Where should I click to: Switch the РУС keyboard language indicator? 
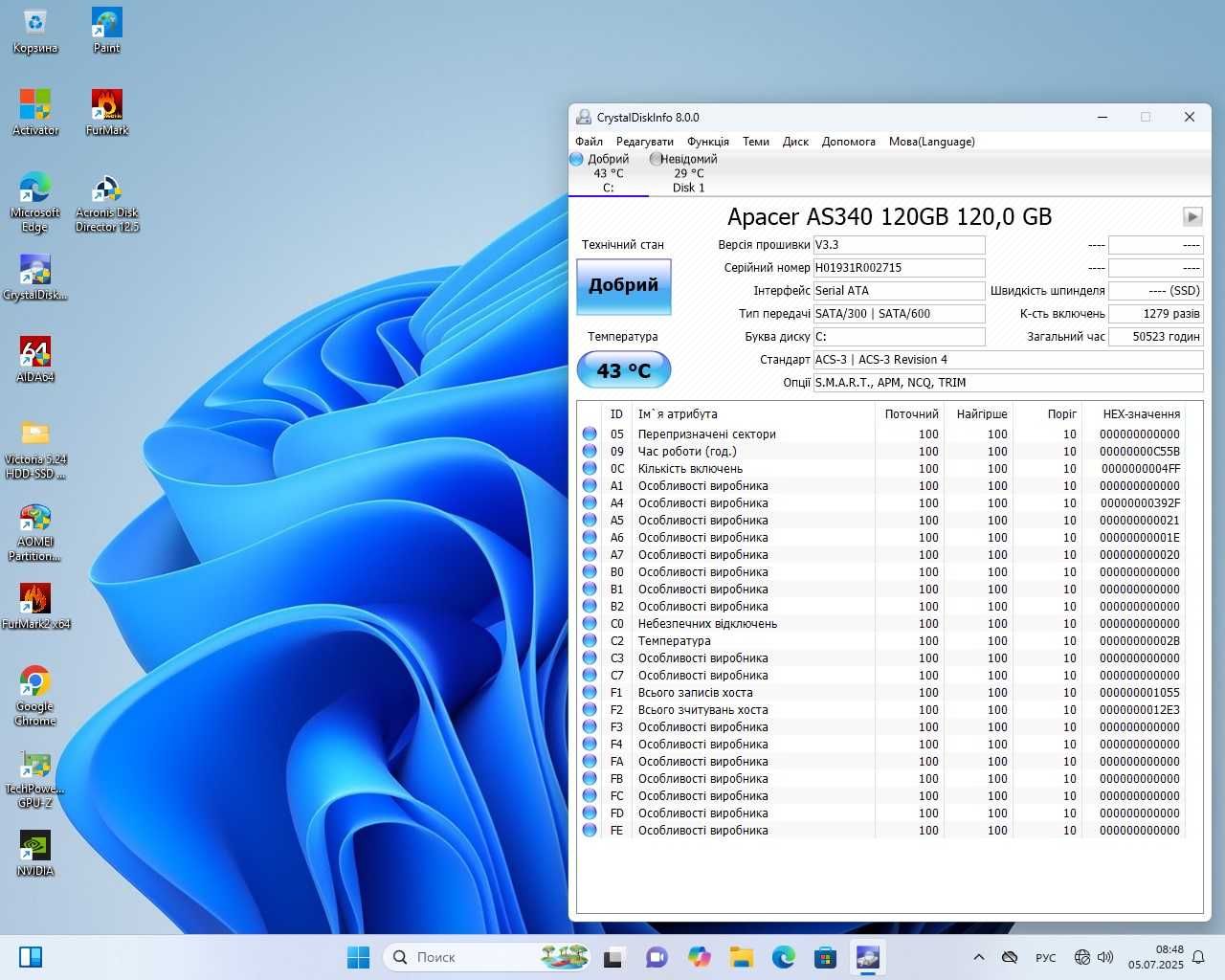point(1046,957)
